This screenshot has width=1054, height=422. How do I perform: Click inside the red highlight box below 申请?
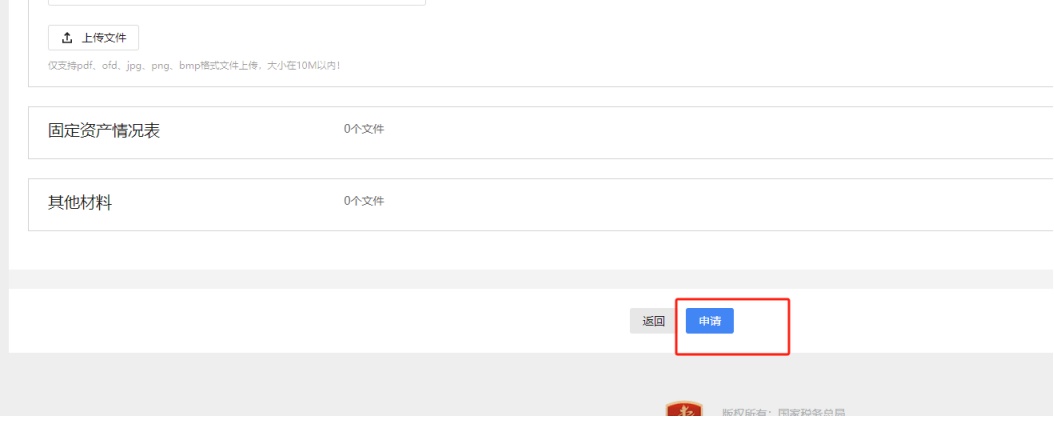click(760, 343)
